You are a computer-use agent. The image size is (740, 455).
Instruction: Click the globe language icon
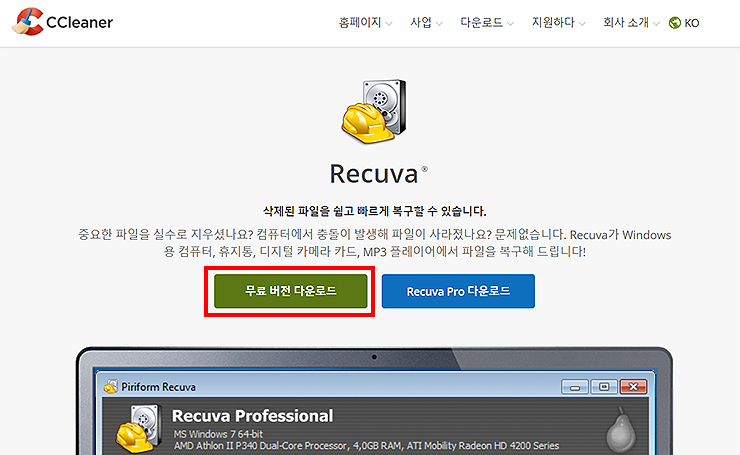point(675,23)
